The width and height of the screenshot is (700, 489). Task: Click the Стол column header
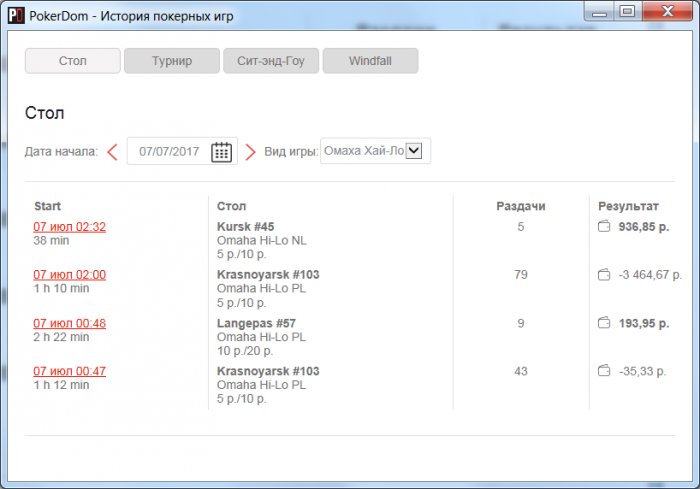231,206
